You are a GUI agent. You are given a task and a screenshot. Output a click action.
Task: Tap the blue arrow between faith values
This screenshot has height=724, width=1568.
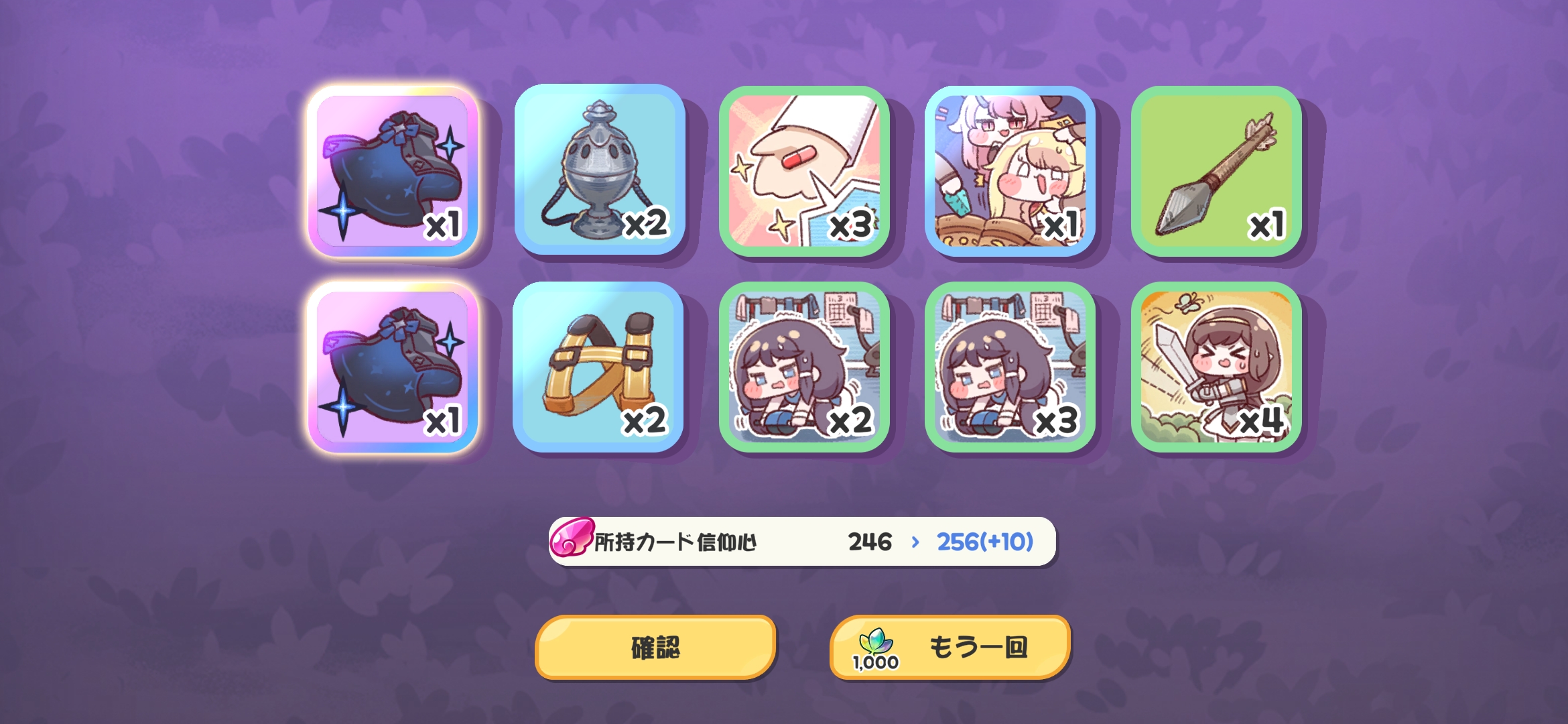pos(915,542)
